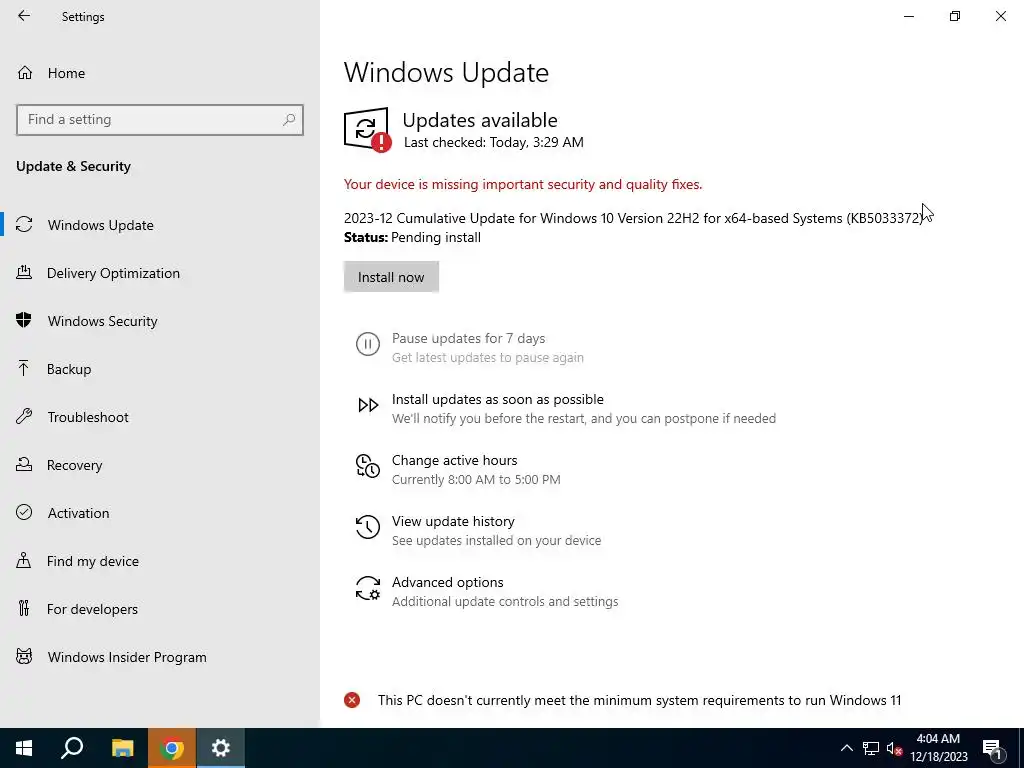Click 'Last checked: Today, 3:29 AM' text
The image size is (1024, 768).
click(x=494, y=142)
